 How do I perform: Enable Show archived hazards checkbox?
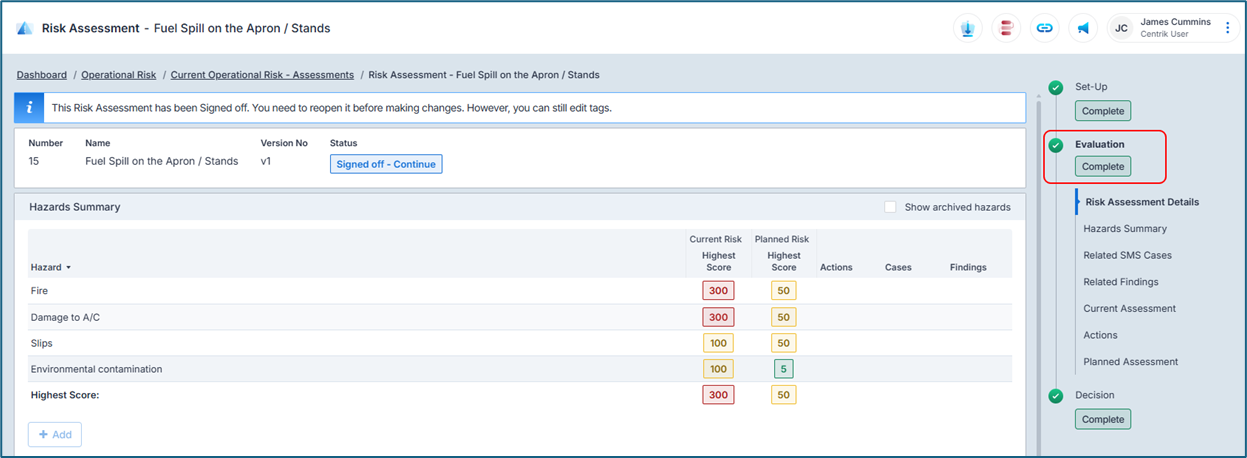[x=890, y=207]
